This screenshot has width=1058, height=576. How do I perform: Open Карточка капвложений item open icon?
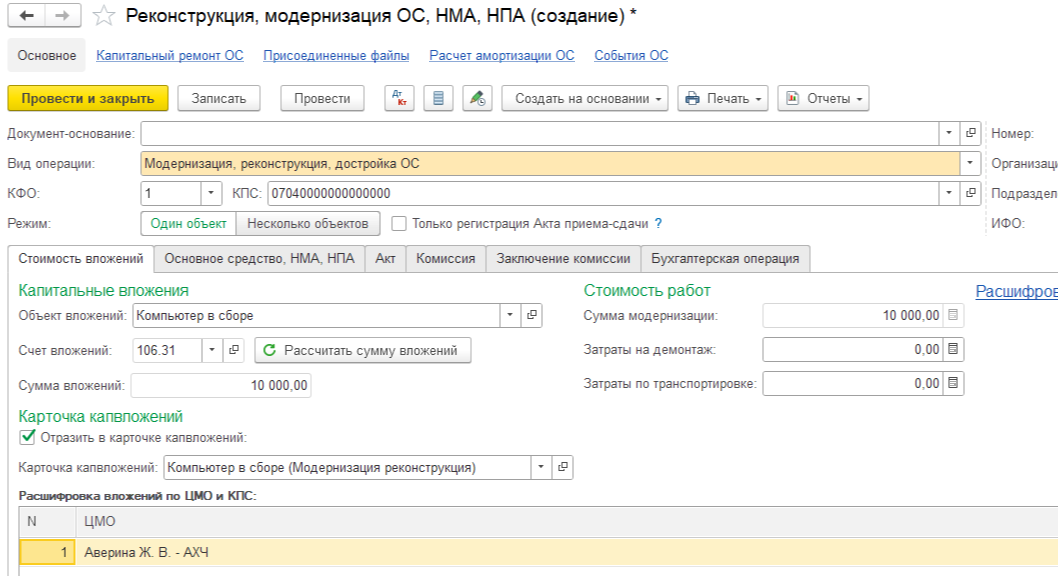pyautogui.click(x=562, y=467)
